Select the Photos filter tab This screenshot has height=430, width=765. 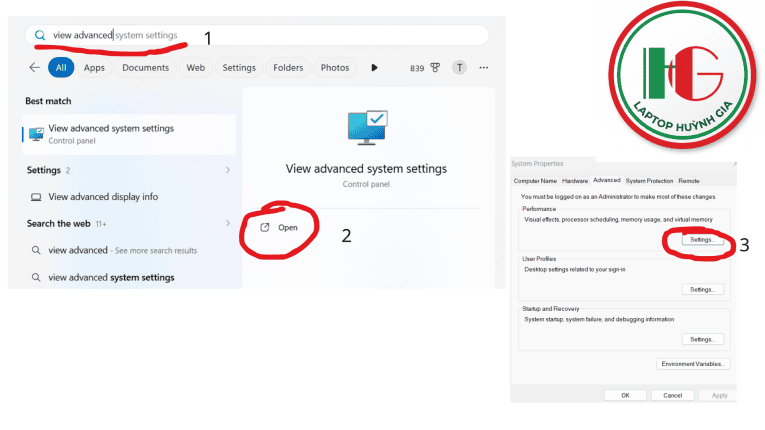coord(335,68)
